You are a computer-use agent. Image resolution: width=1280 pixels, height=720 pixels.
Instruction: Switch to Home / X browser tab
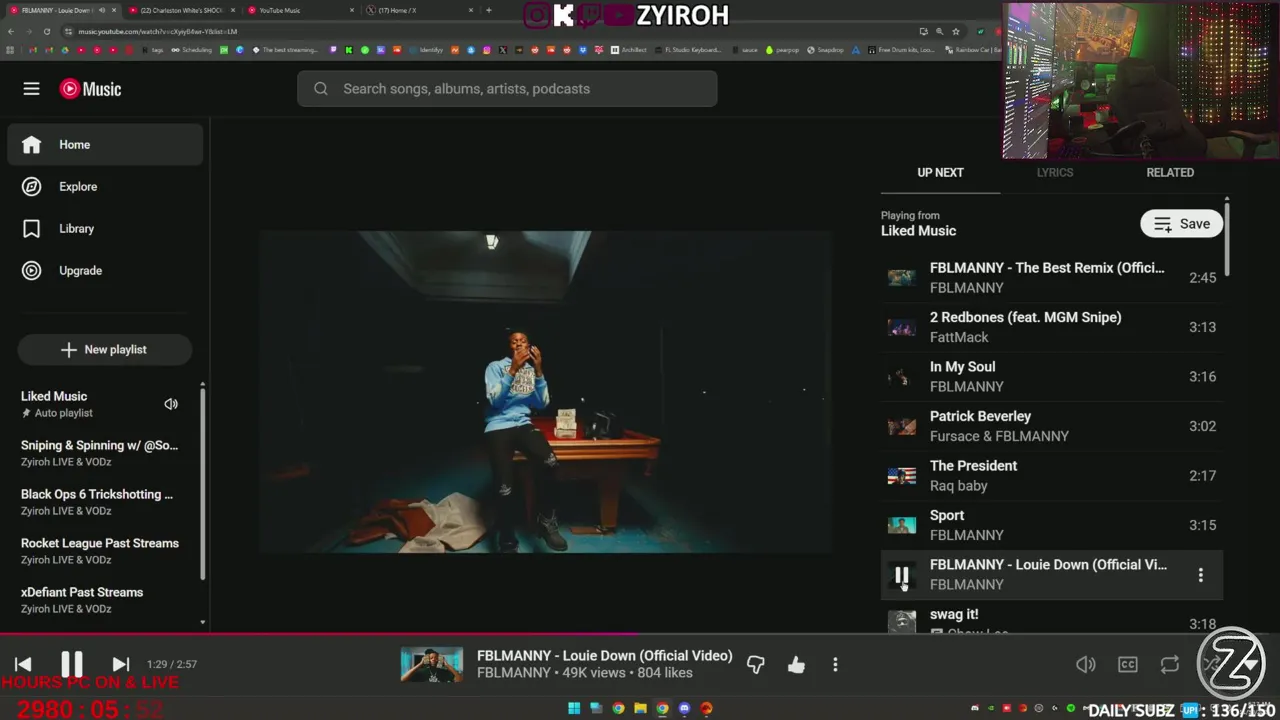coord(418,10)
